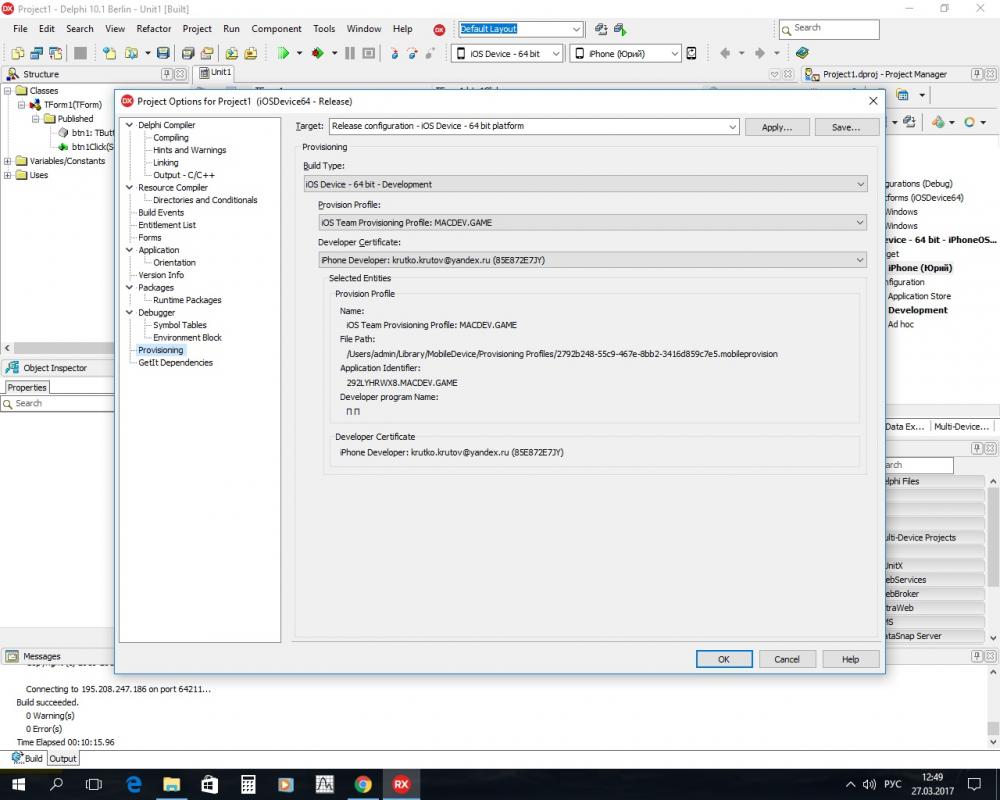Click the Set Debug Desktop icon
The width and height of the screenshot is (1000, 800).
click(x=620, y=29)
